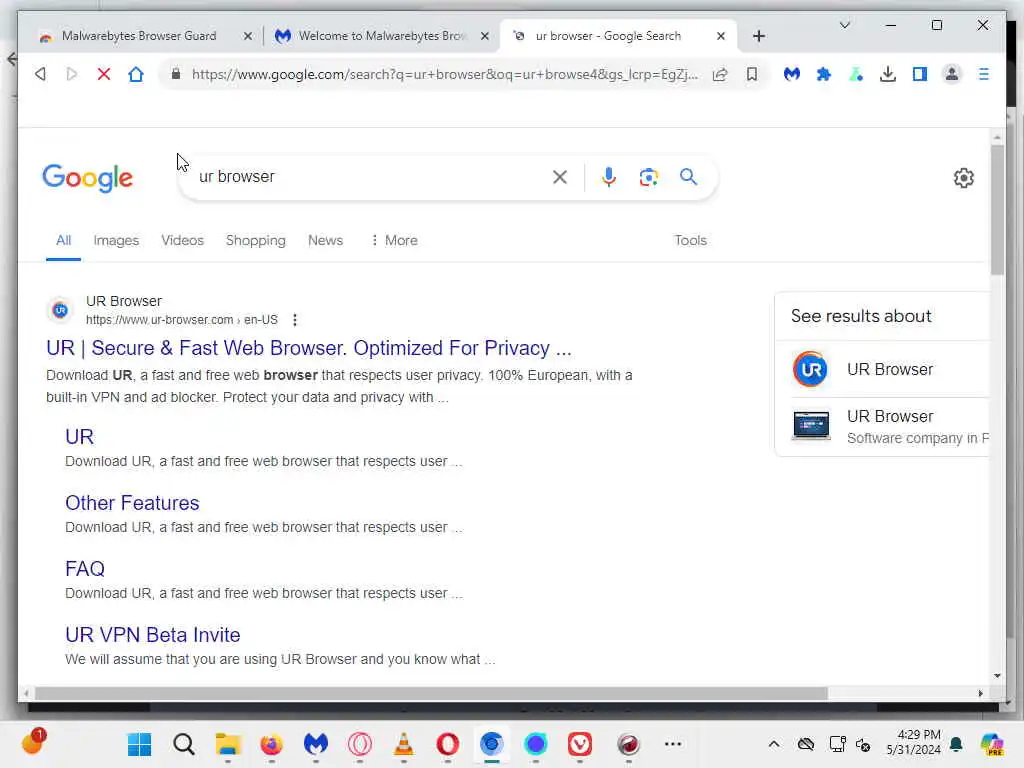Select the Videos results tab
The height and width of the screenshot is (768, 1024).
click(x=182, y=240)
